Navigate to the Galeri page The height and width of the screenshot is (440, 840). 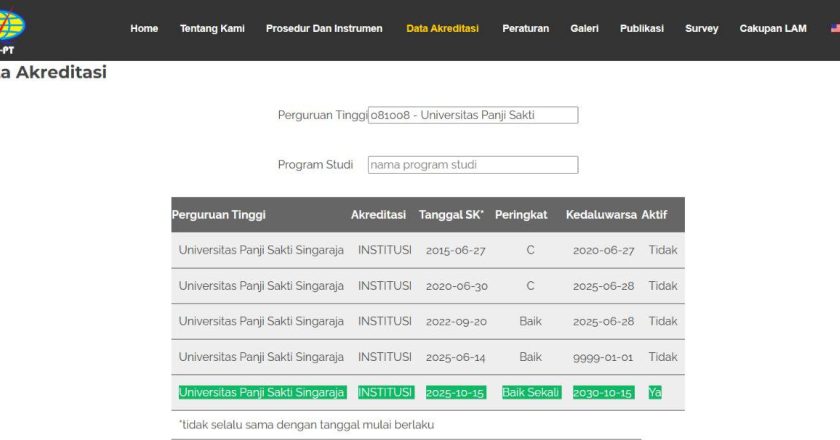(584, 29)
